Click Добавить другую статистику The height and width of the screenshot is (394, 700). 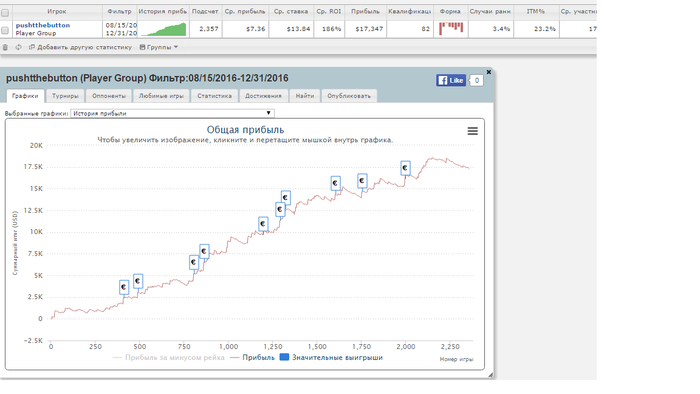(x=80, y=47)
